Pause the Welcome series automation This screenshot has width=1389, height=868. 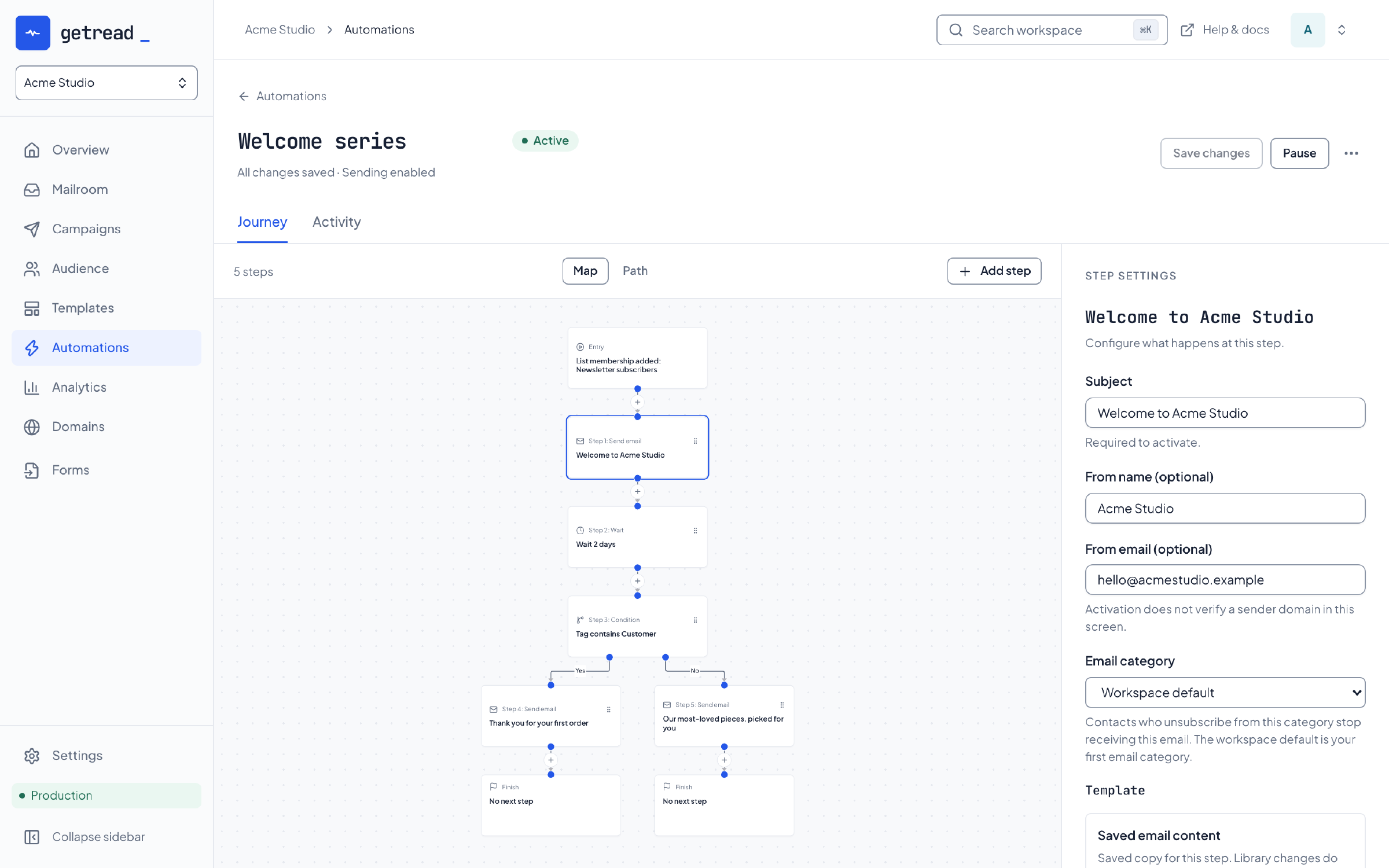pyautogui.click(x=1299, y=153)
